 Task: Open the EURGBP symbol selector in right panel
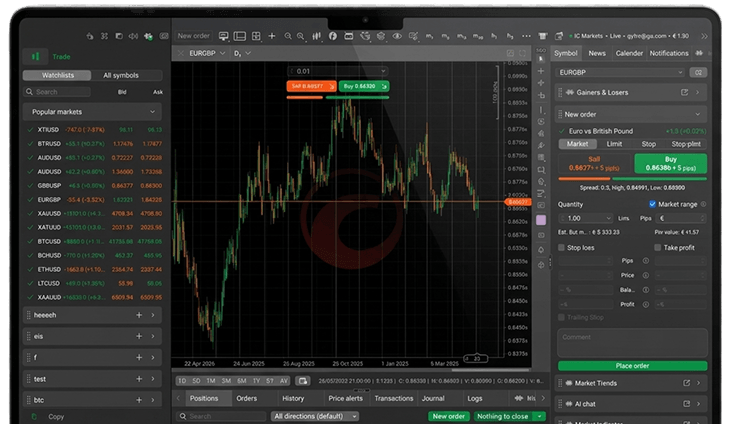(x=621, y=73)
